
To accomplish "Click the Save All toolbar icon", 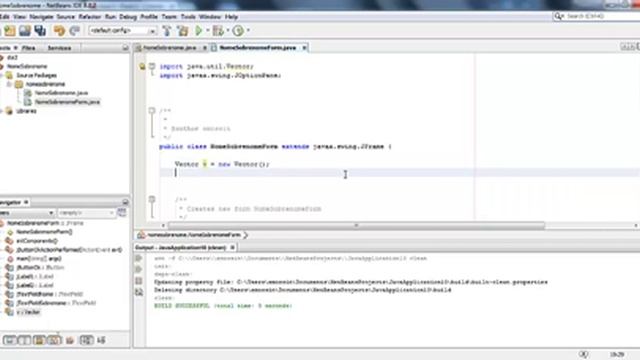I will pos(40,31).
